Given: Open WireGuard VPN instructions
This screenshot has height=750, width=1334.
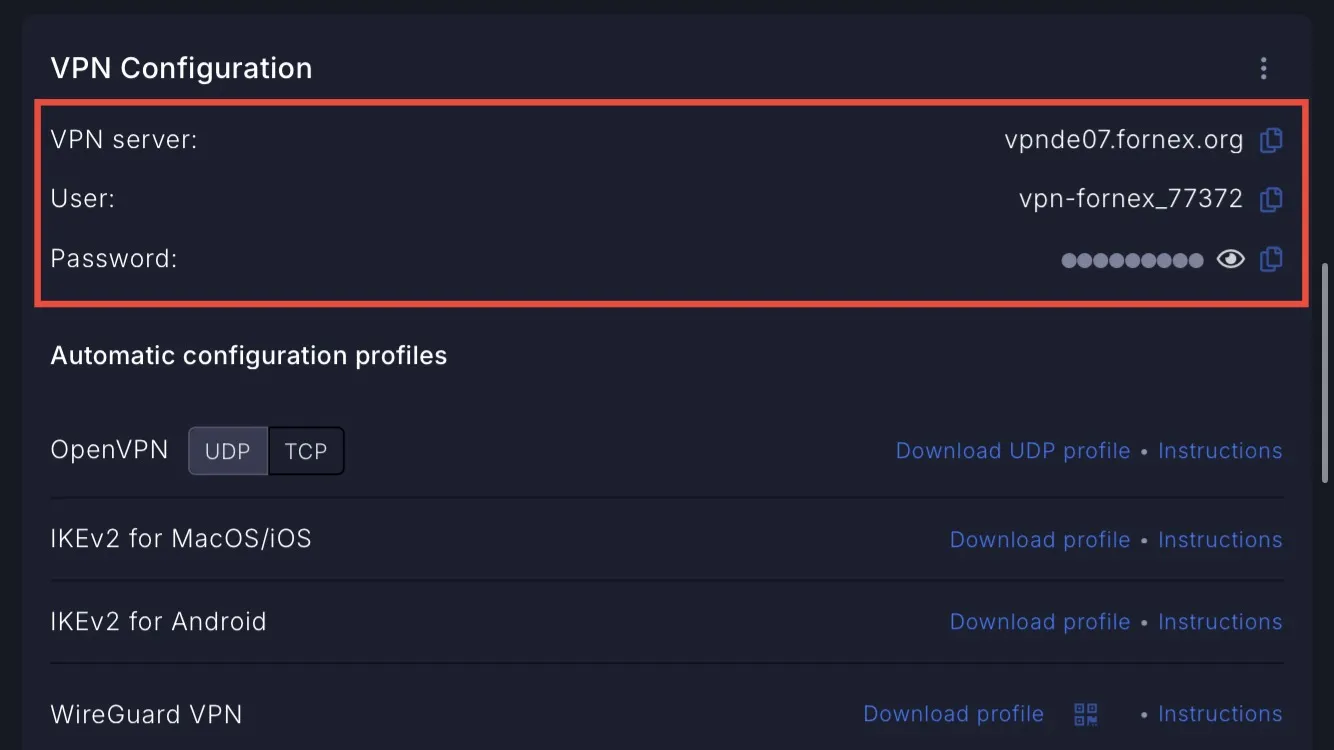Looking at the screenshot, I should [1220, 714].
